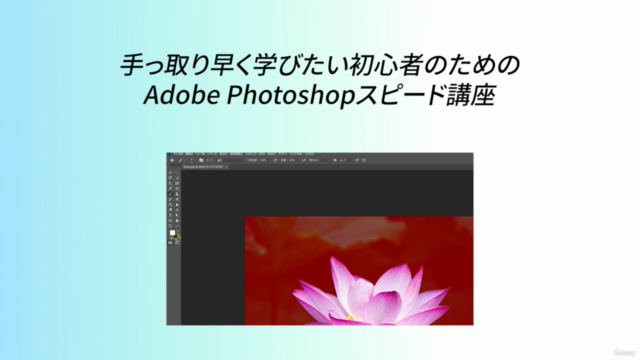Open the blend mode dropdown in options bar
The image size is (640, 360).
click(231, 160)
